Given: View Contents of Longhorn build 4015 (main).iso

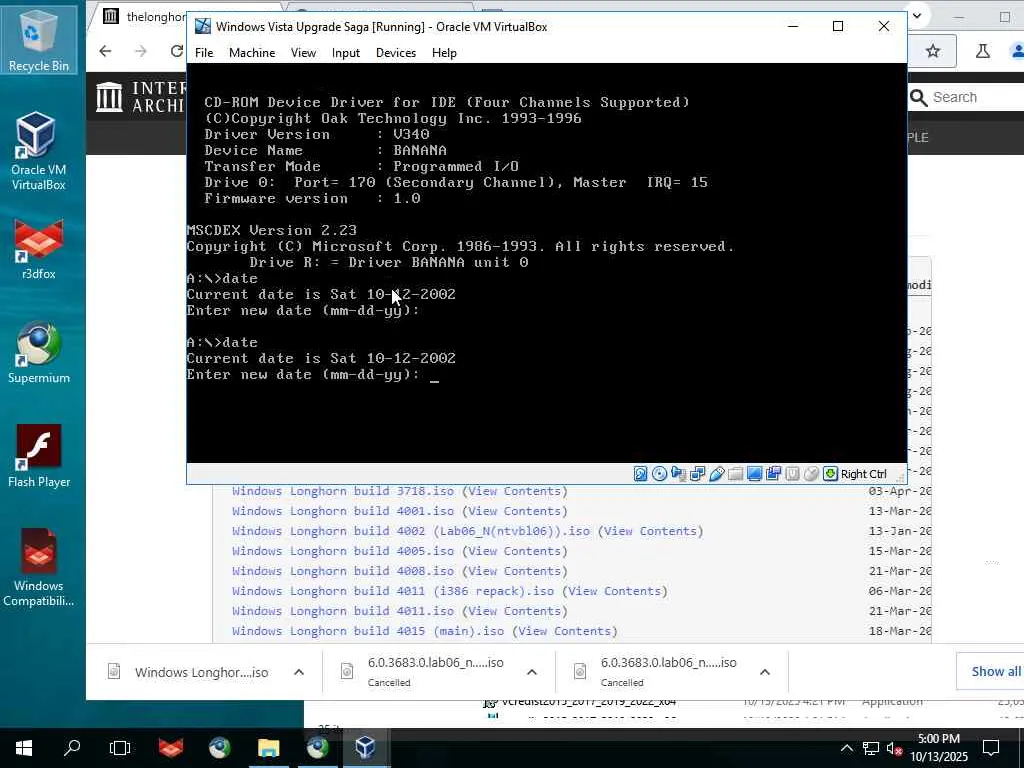Looking at the screenshot, I should tap(564, 632).
